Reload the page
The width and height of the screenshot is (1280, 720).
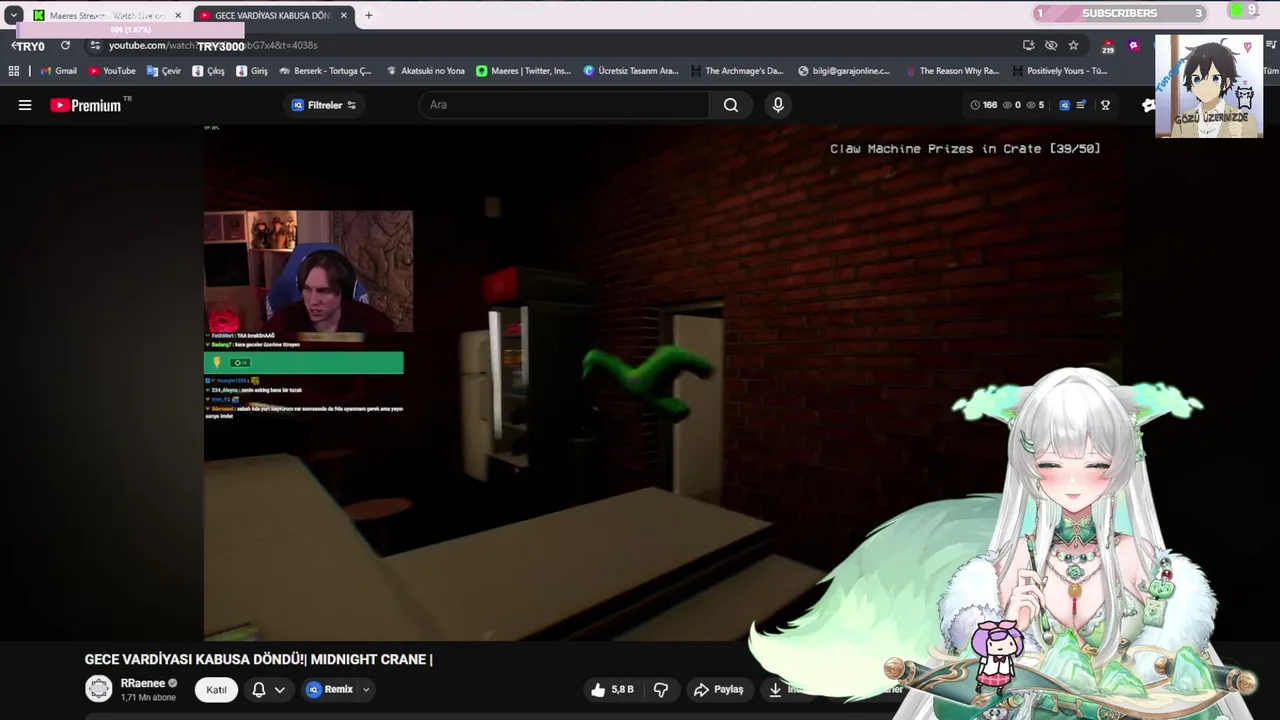(x=65, y=45)
